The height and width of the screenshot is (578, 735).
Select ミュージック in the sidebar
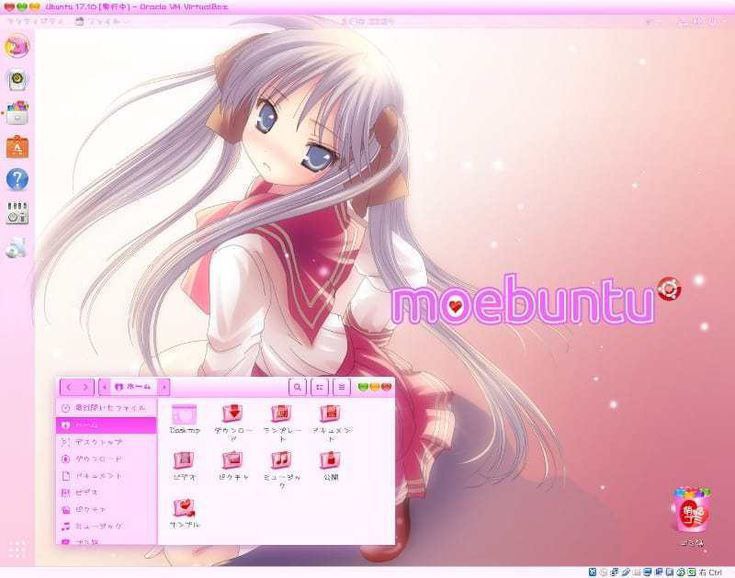(106, 526)
